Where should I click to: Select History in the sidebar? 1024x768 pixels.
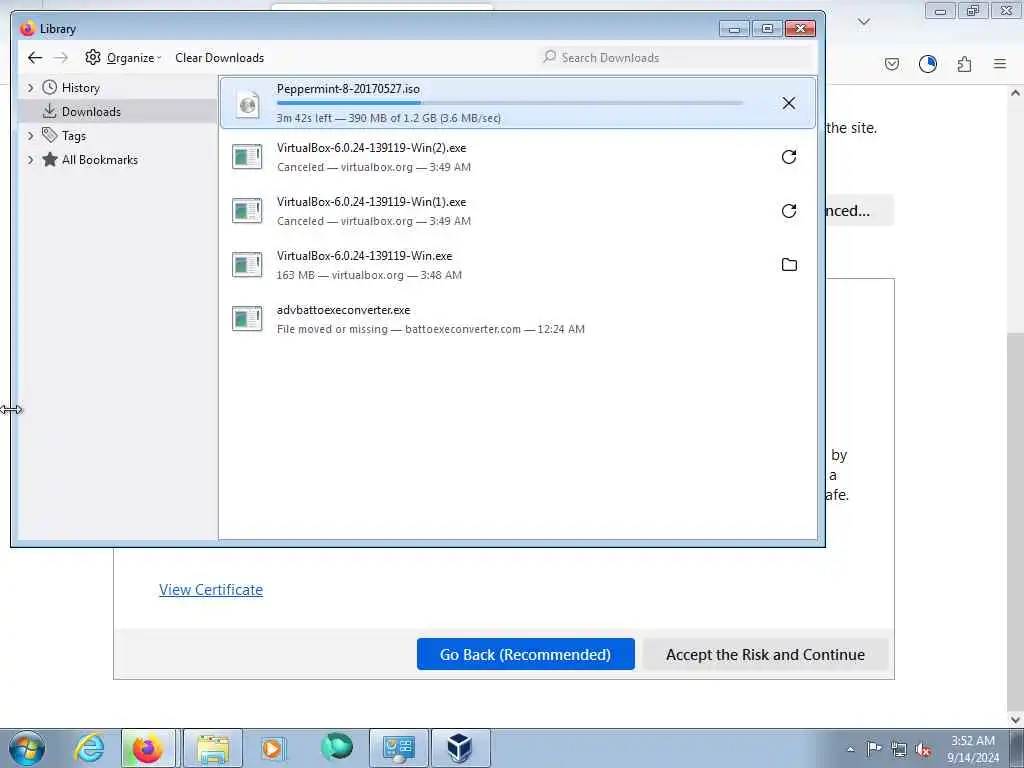click(x=80, y=88)
